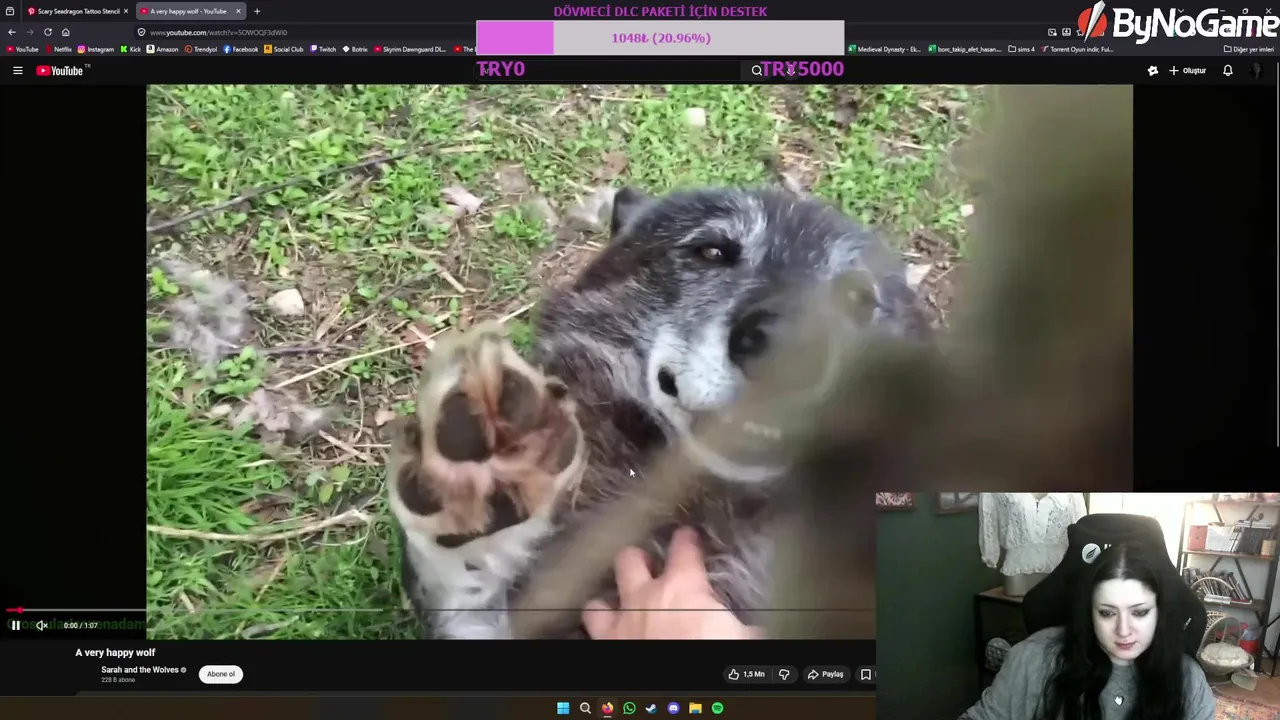
Task: Click the A very happy wolf title
Action: 115,652
